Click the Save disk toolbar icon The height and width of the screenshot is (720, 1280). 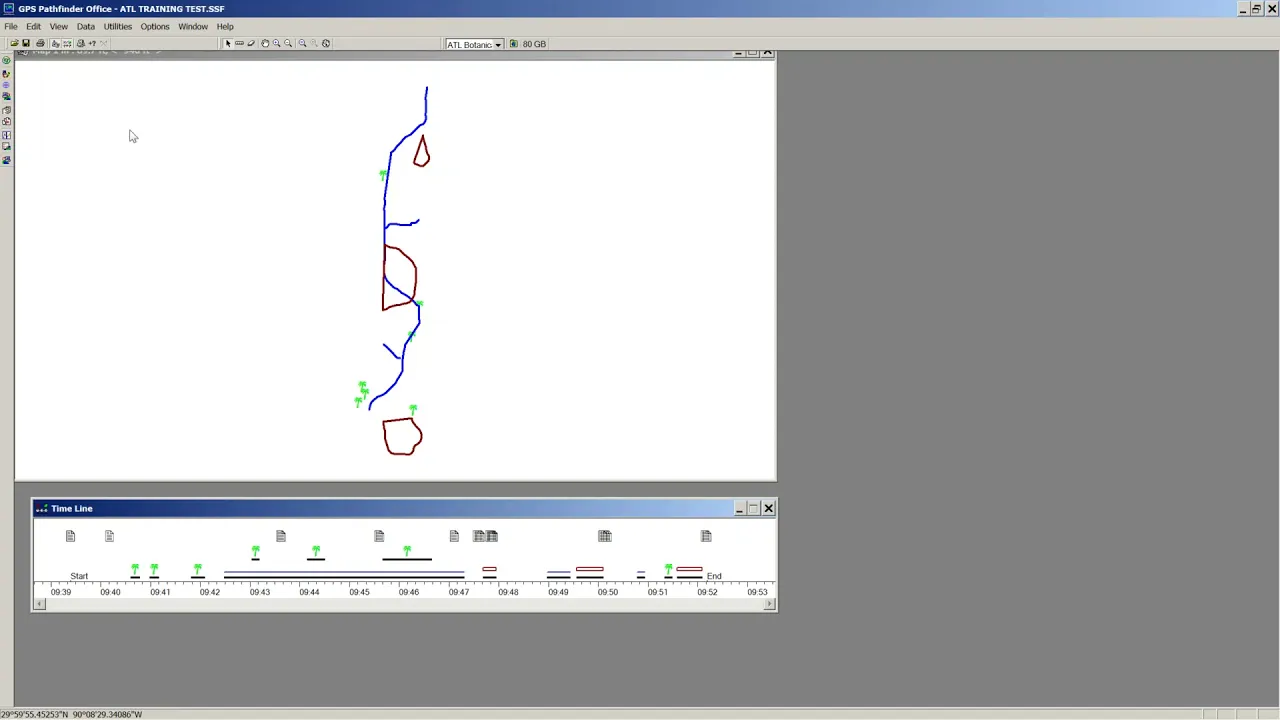tap(26, 43)
